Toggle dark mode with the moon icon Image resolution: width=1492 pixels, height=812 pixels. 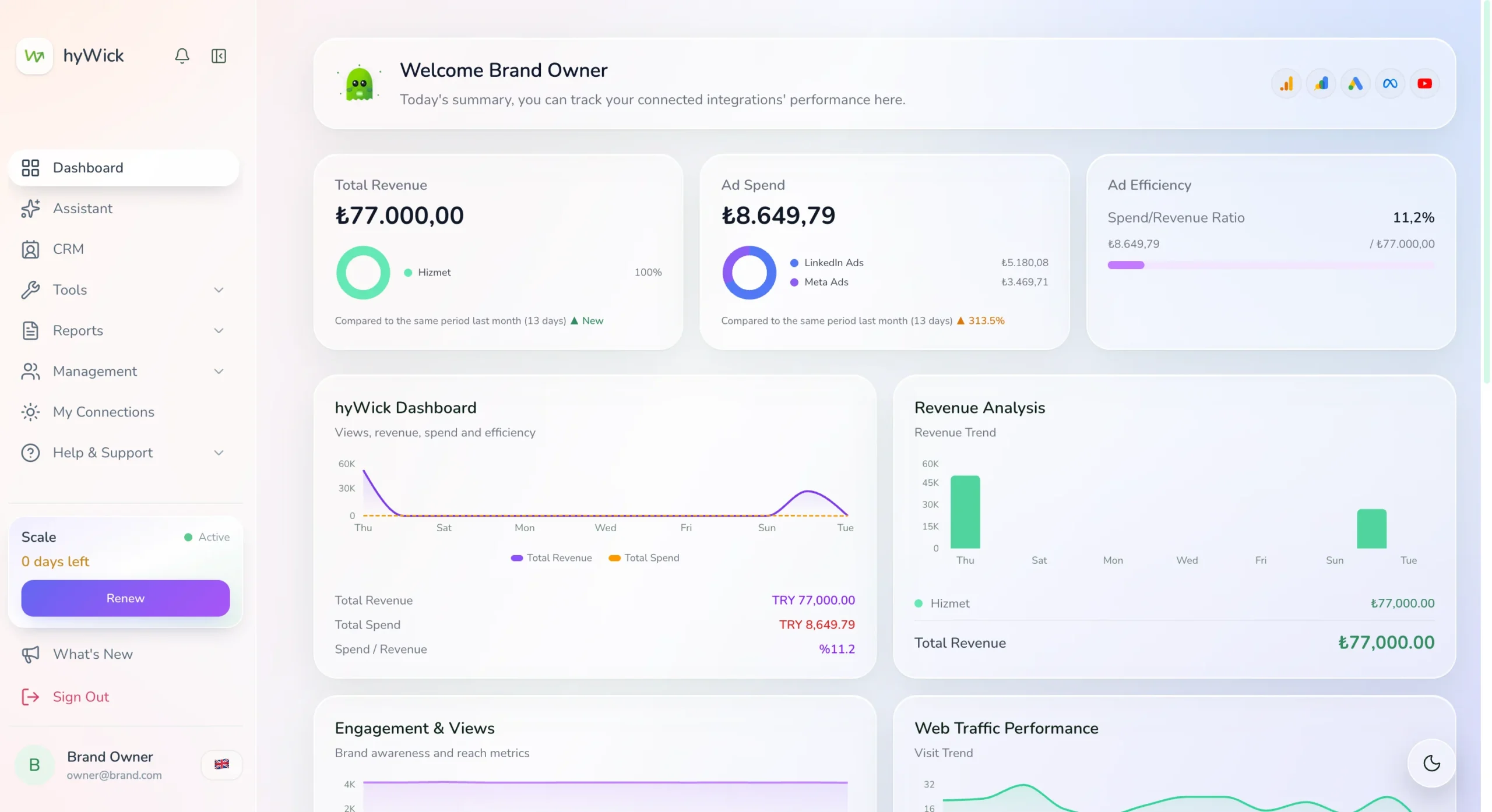click(1431, 763)
